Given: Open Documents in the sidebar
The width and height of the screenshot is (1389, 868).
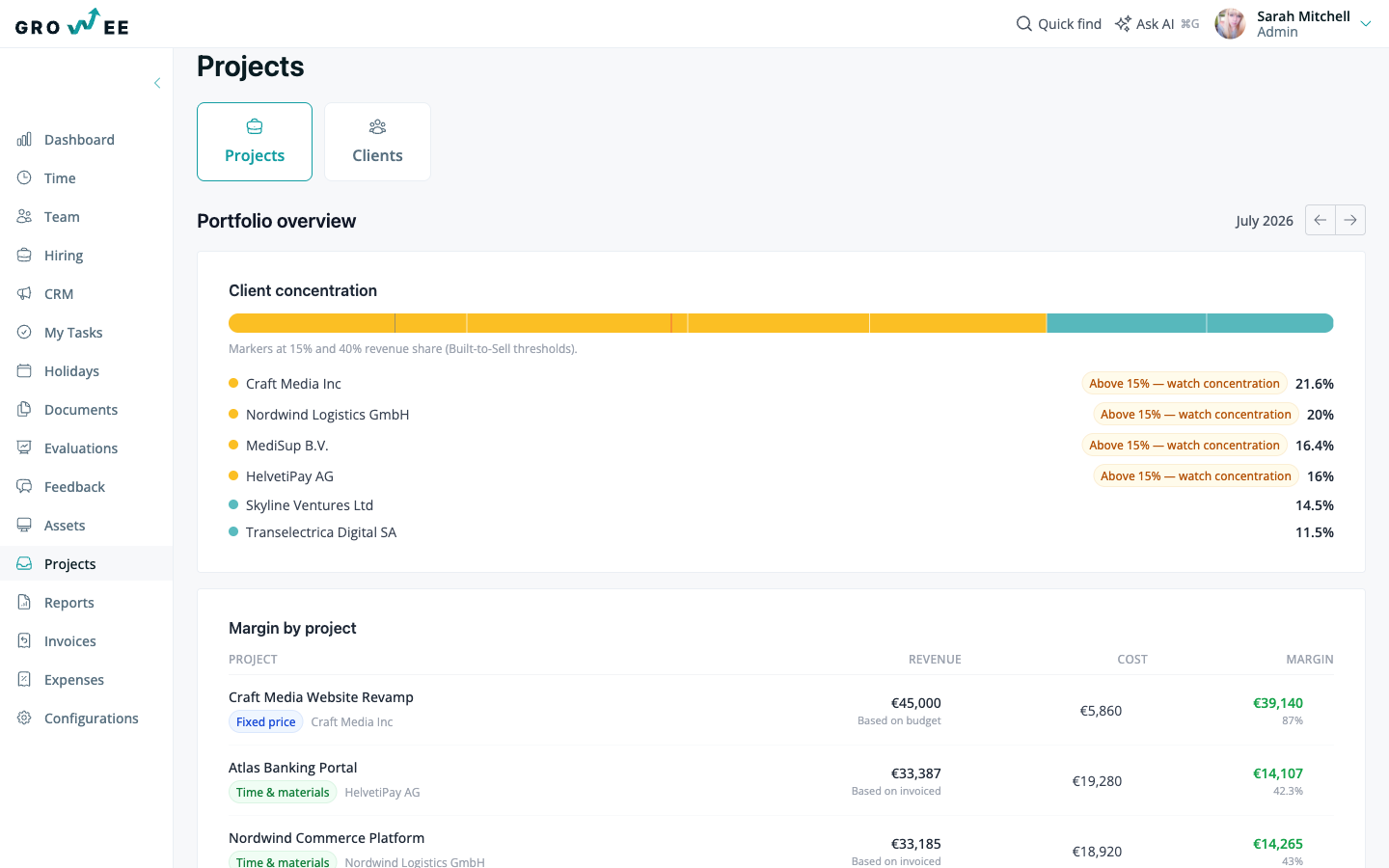Looking at the screenshot, I should [x=87, y=410].
